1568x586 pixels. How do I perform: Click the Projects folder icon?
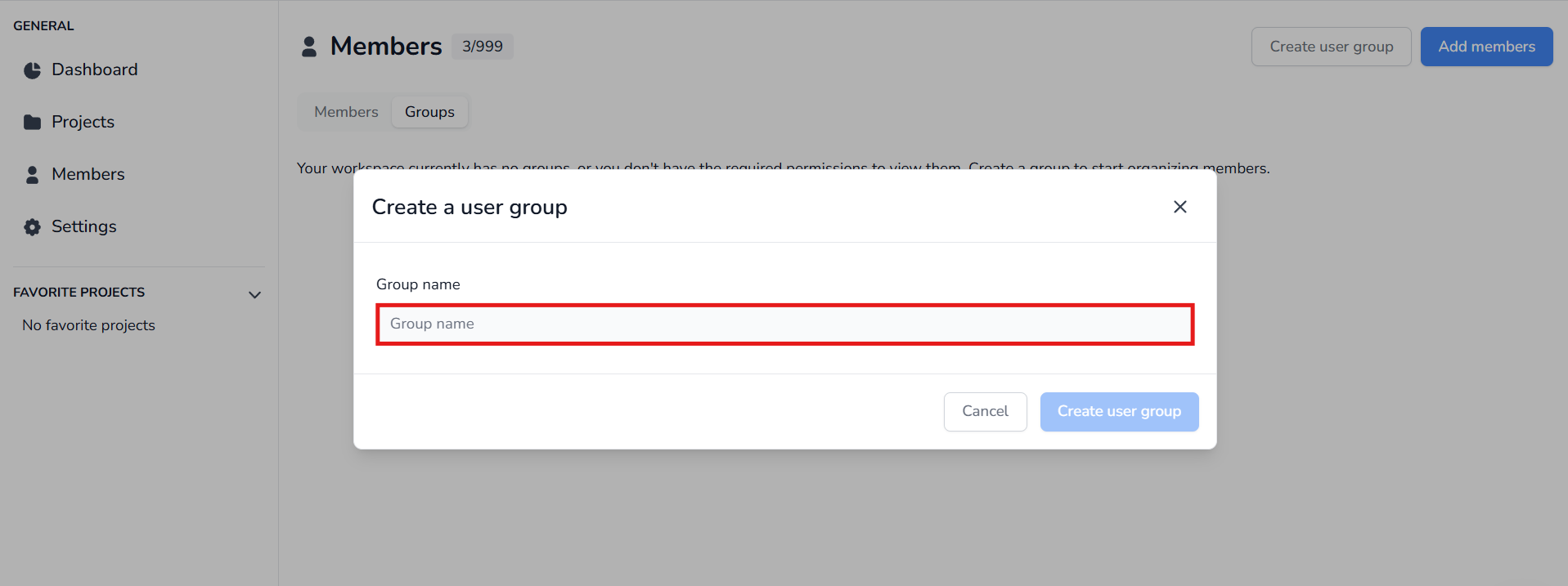pos(33,123)
